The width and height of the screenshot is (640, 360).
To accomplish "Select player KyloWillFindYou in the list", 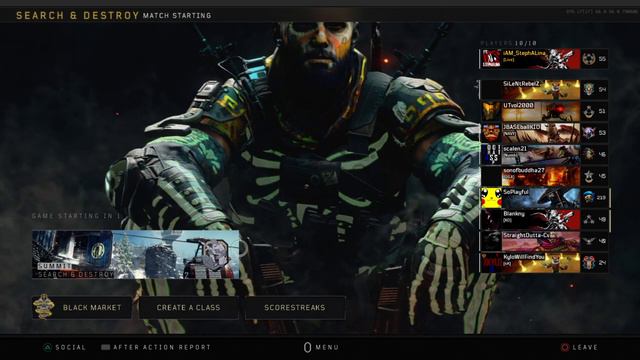I will [x=544, y=263].
